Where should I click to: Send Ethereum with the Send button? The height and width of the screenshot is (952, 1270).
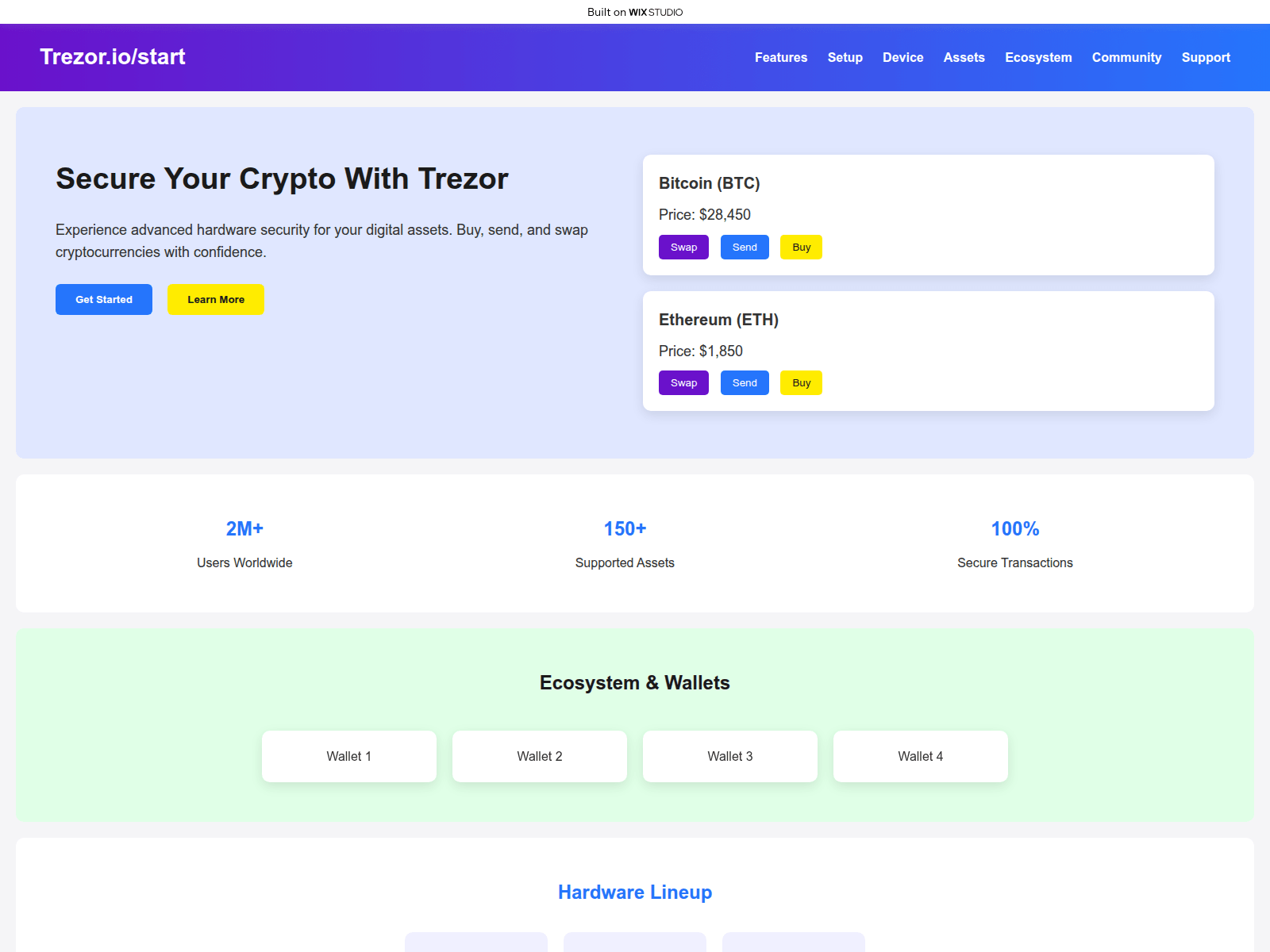pos(745,382)
